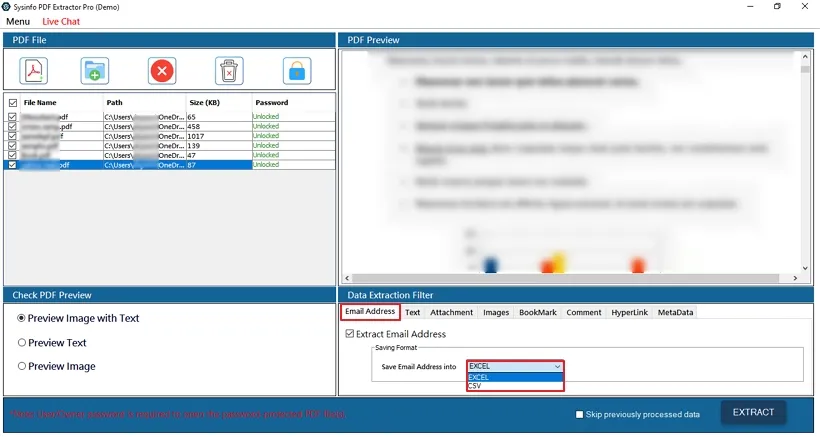Image resolution: width=820 pixels, height=437 pixels.
Task: Open the Menu item
Action: (x=18, y=21)
